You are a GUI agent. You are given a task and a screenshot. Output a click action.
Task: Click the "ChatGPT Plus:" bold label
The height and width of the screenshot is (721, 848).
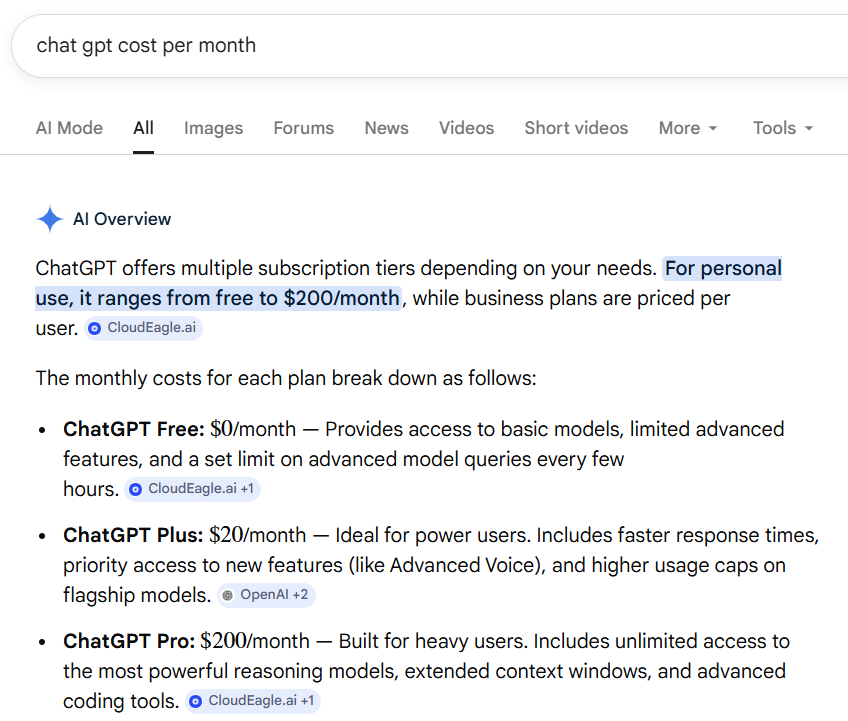tap(133, 535)
